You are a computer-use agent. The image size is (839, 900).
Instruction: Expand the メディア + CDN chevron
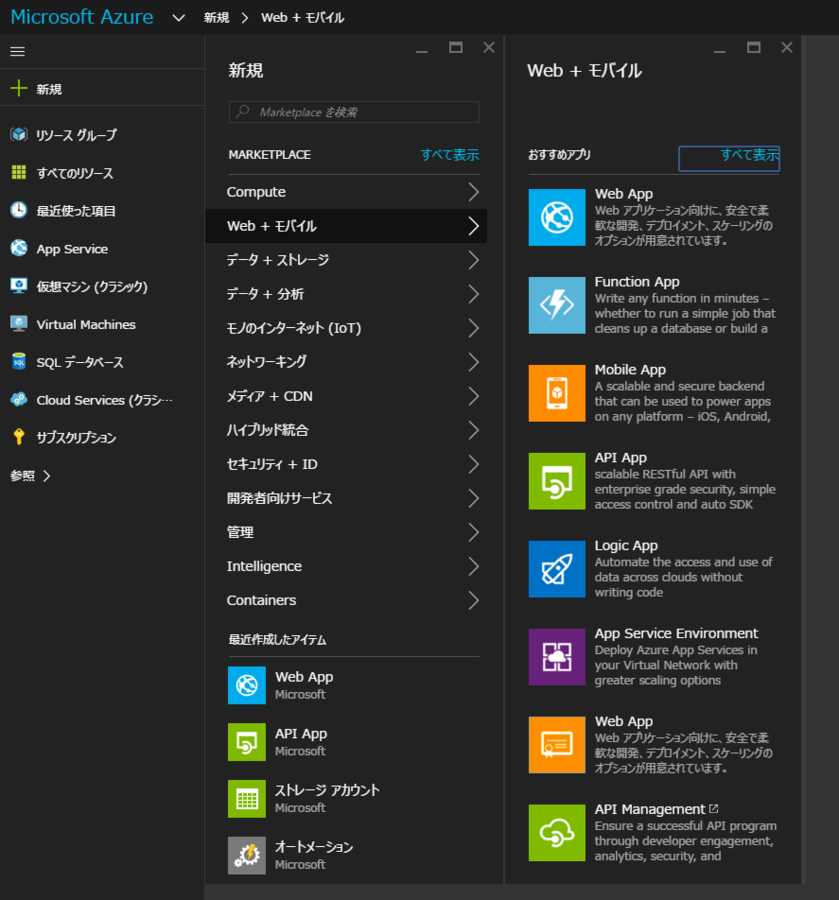(473, 396)
